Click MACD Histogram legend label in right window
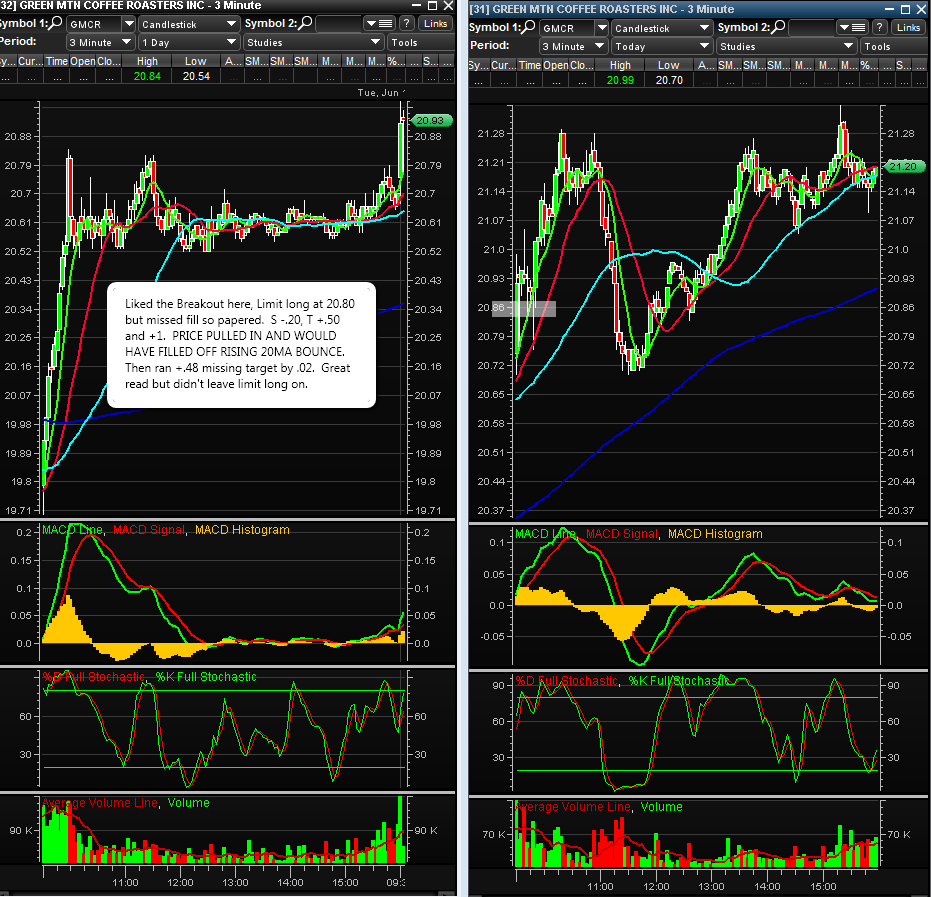Screen dimensions: 931x897 coord(715,534)
